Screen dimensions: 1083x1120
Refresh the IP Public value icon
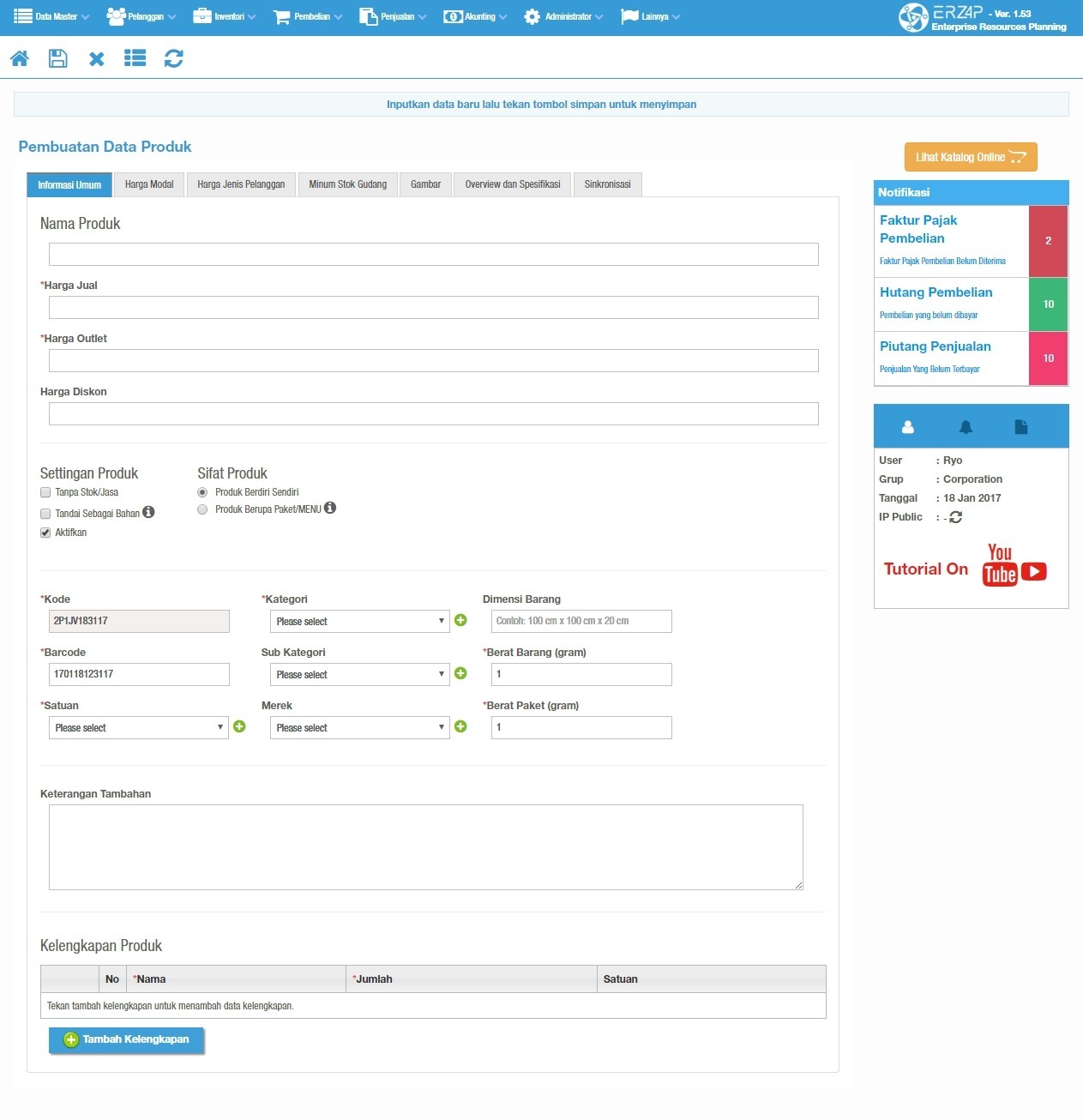tap(956, 517)
